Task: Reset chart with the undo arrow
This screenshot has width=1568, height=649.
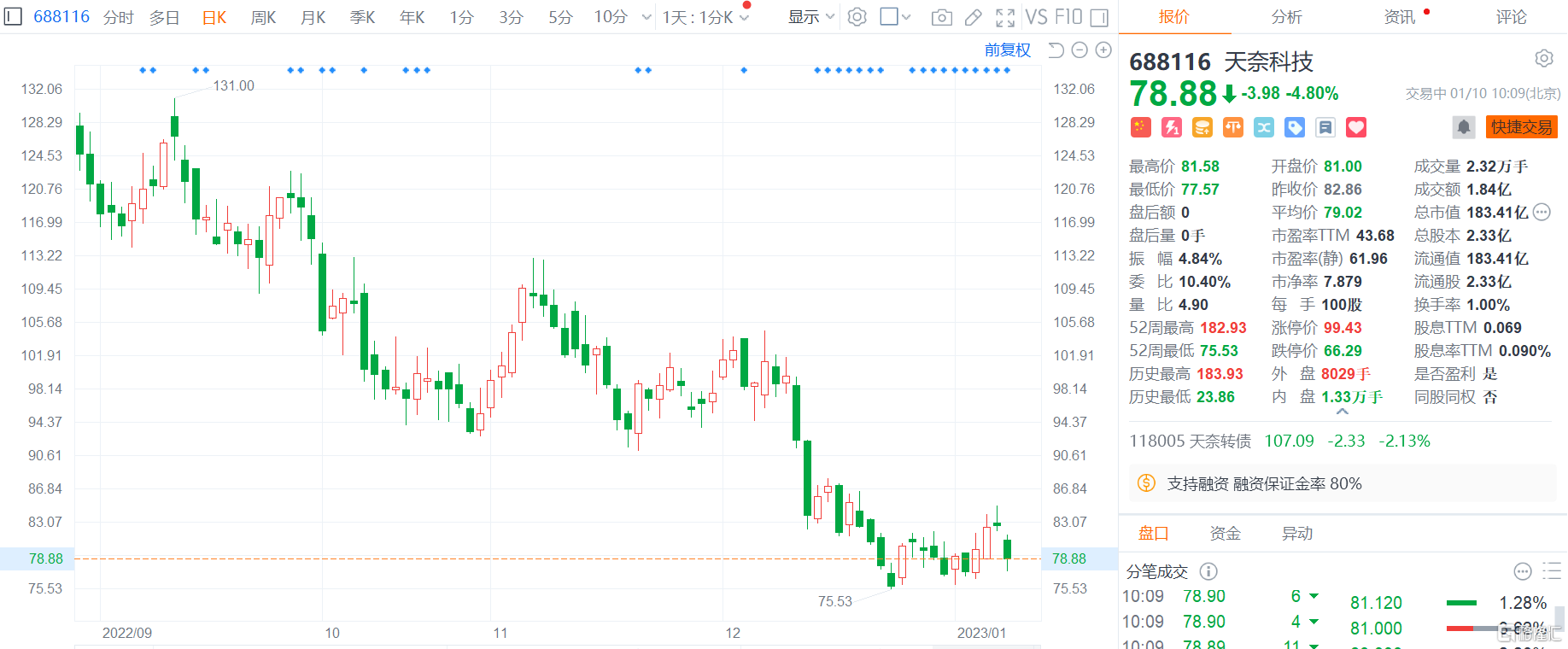Action: (x=1056, y=50)
